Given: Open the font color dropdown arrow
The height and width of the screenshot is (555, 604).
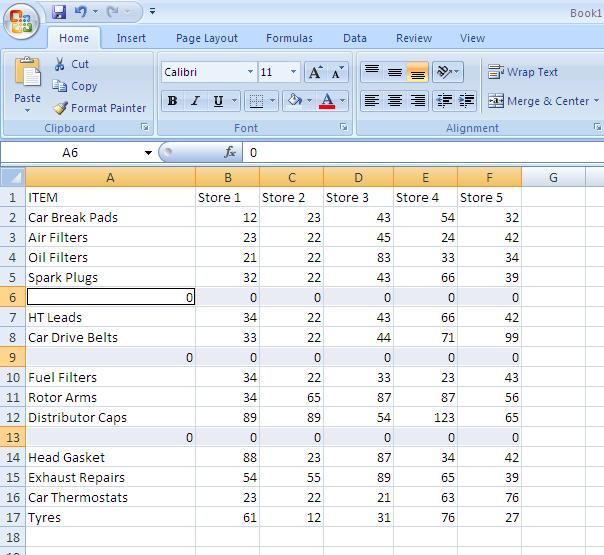Looking at the screenshot, I should click(342, 101).
